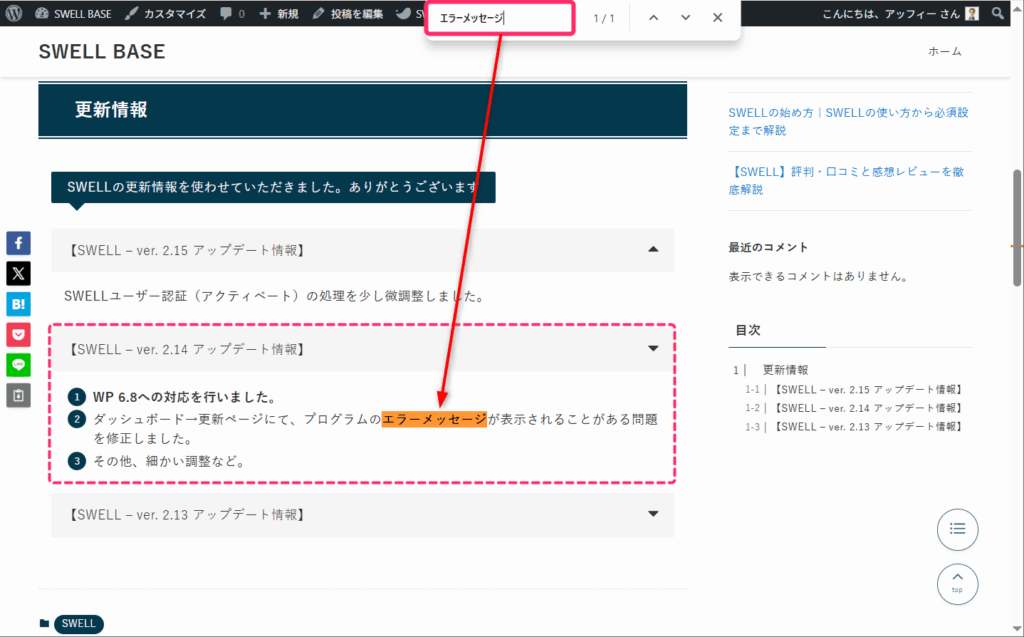The image size is (1024, 637).
Task: Open the WordPress logo menu
Action: tap(14, 13)
